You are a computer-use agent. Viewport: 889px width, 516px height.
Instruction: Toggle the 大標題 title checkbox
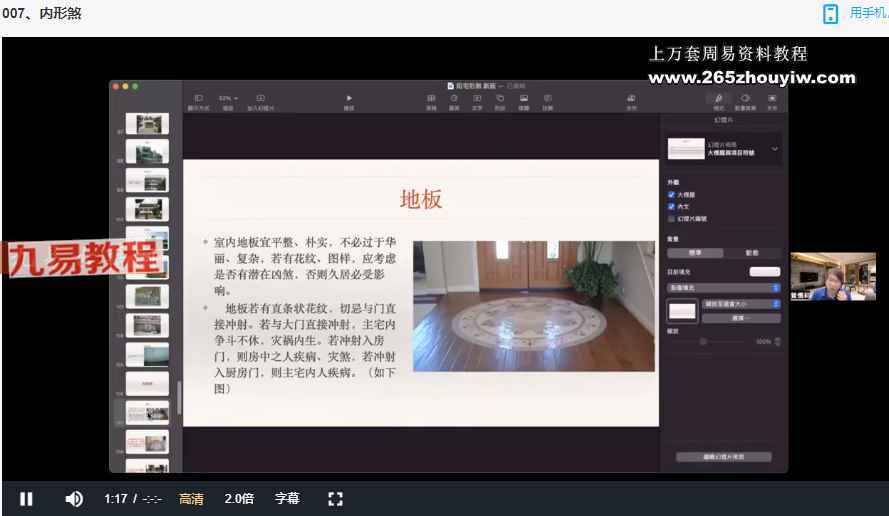(x=671, y=195)
